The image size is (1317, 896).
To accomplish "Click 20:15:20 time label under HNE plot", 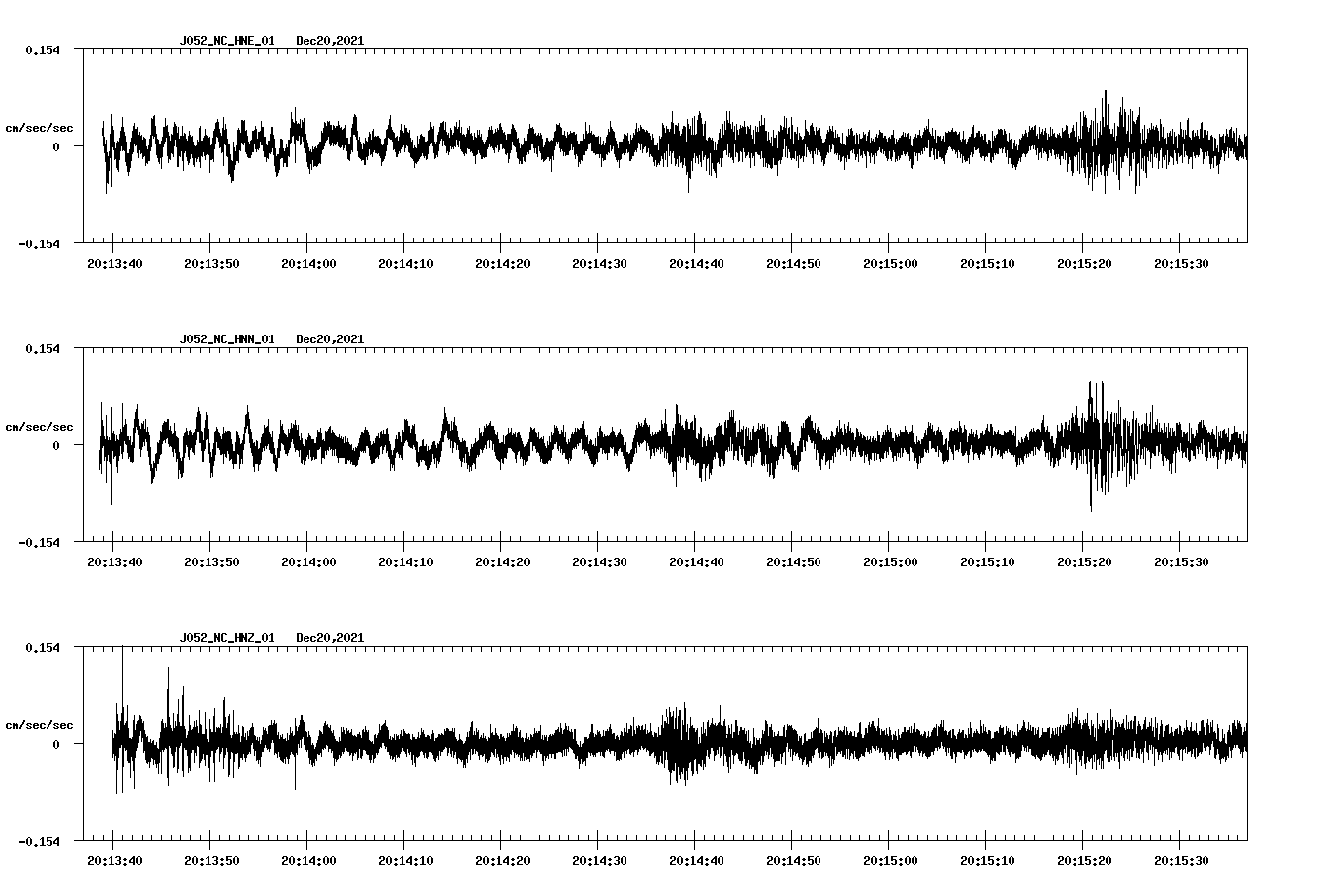I will 1084,263.
